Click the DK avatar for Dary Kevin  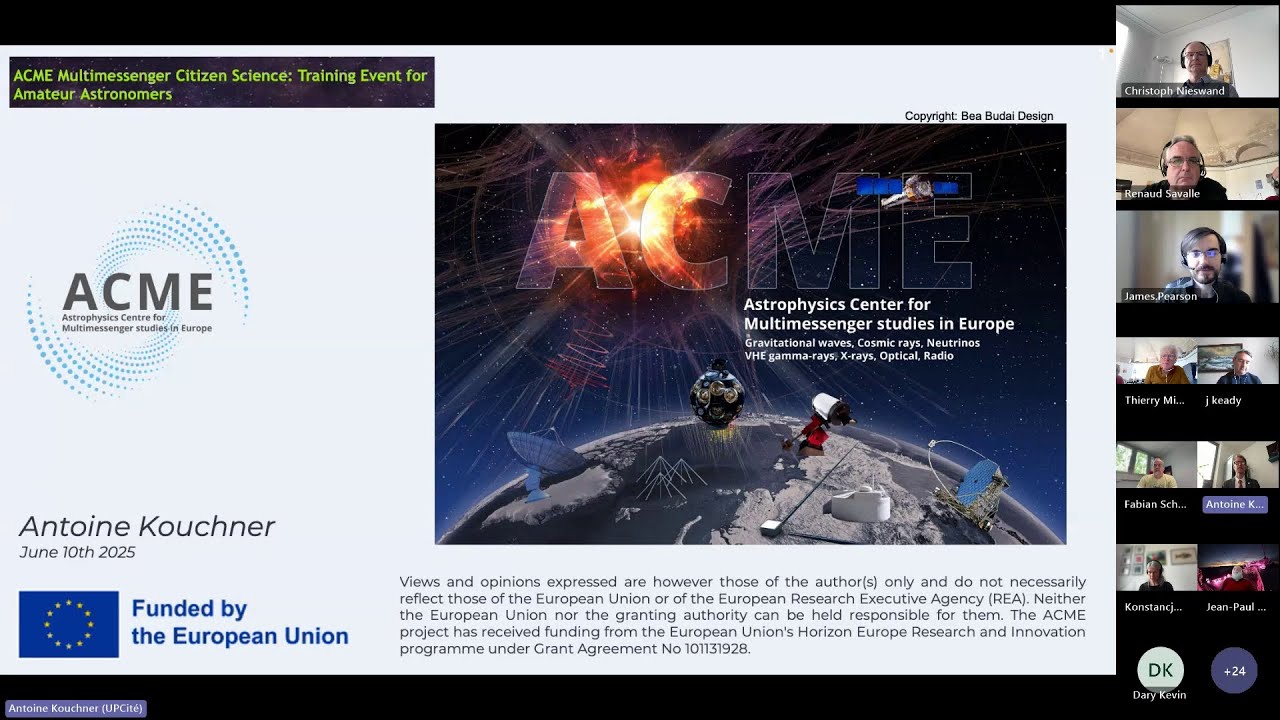(1160, 670)
